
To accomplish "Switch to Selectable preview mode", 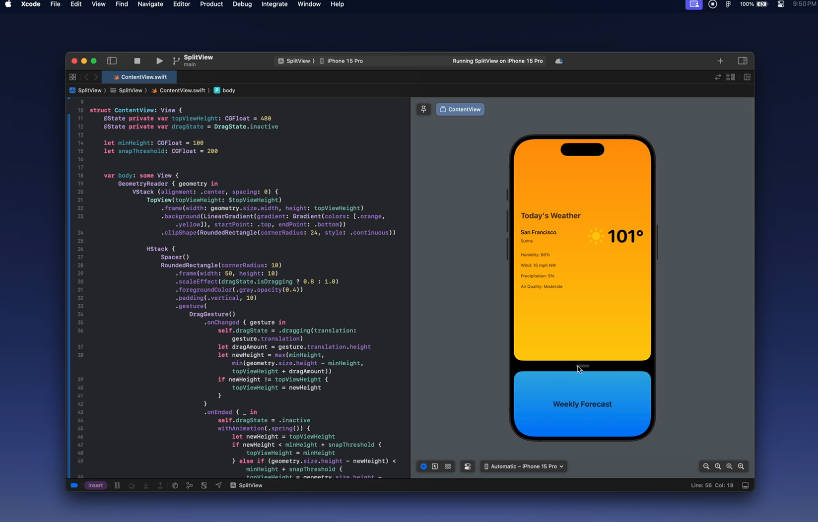I will [435, 467].
